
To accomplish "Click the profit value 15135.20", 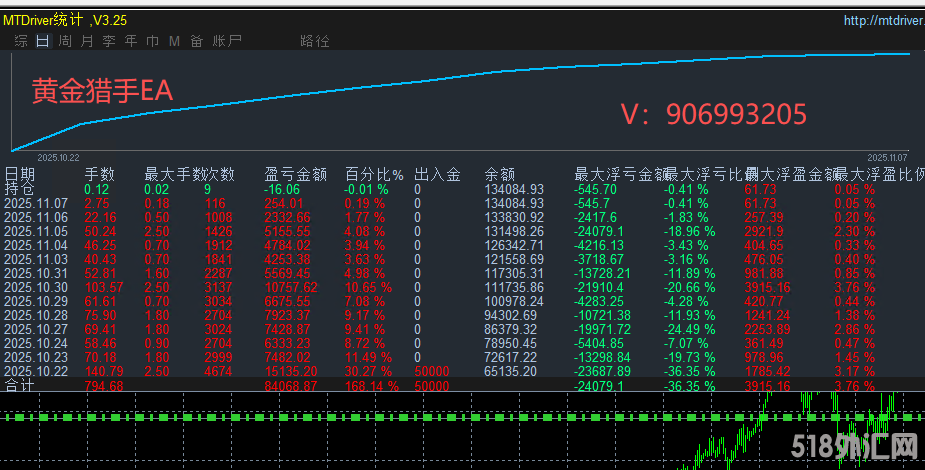I will (291, 372).
